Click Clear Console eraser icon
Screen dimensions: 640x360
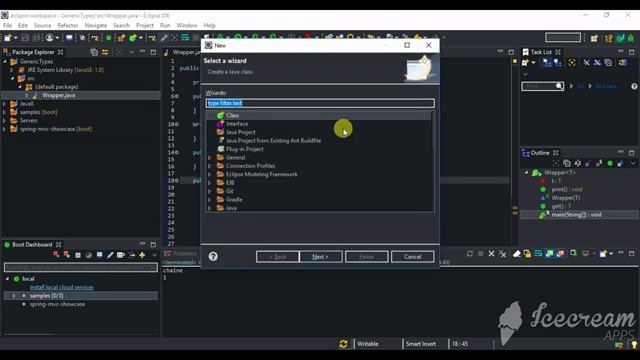tap(517, 254)
